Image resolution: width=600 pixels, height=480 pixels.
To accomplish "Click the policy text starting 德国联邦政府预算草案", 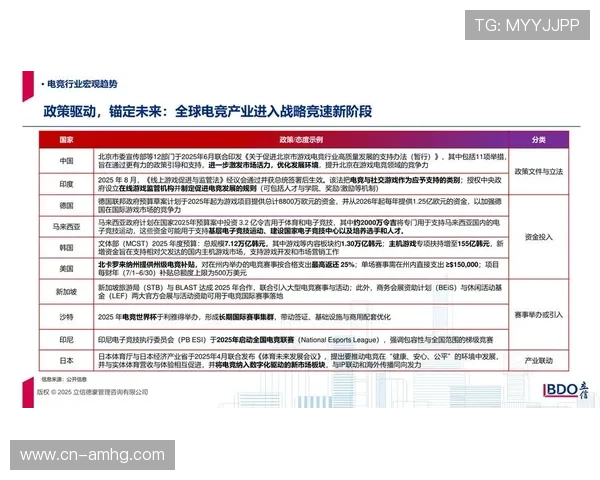I will pyautogui.click(x=300, y=206).
